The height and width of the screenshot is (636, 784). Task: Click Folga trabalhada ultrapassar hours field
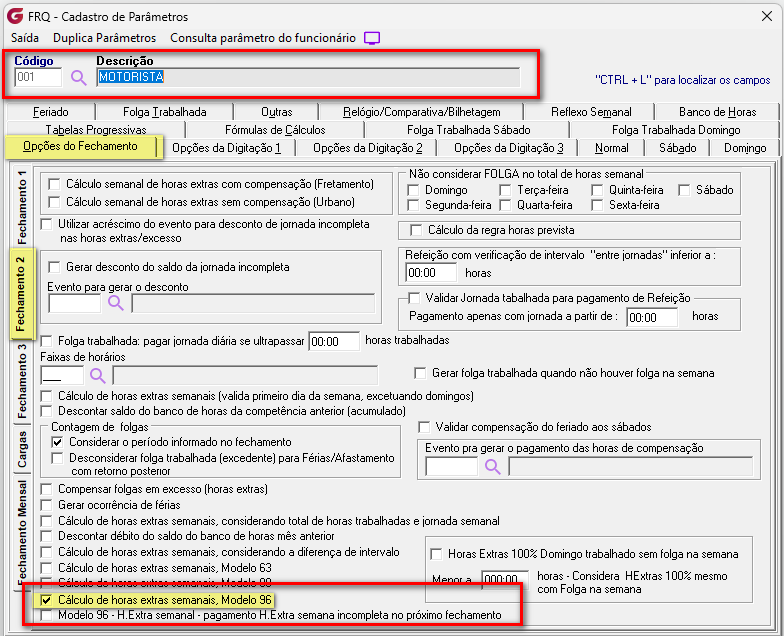[x=334, y=342]
